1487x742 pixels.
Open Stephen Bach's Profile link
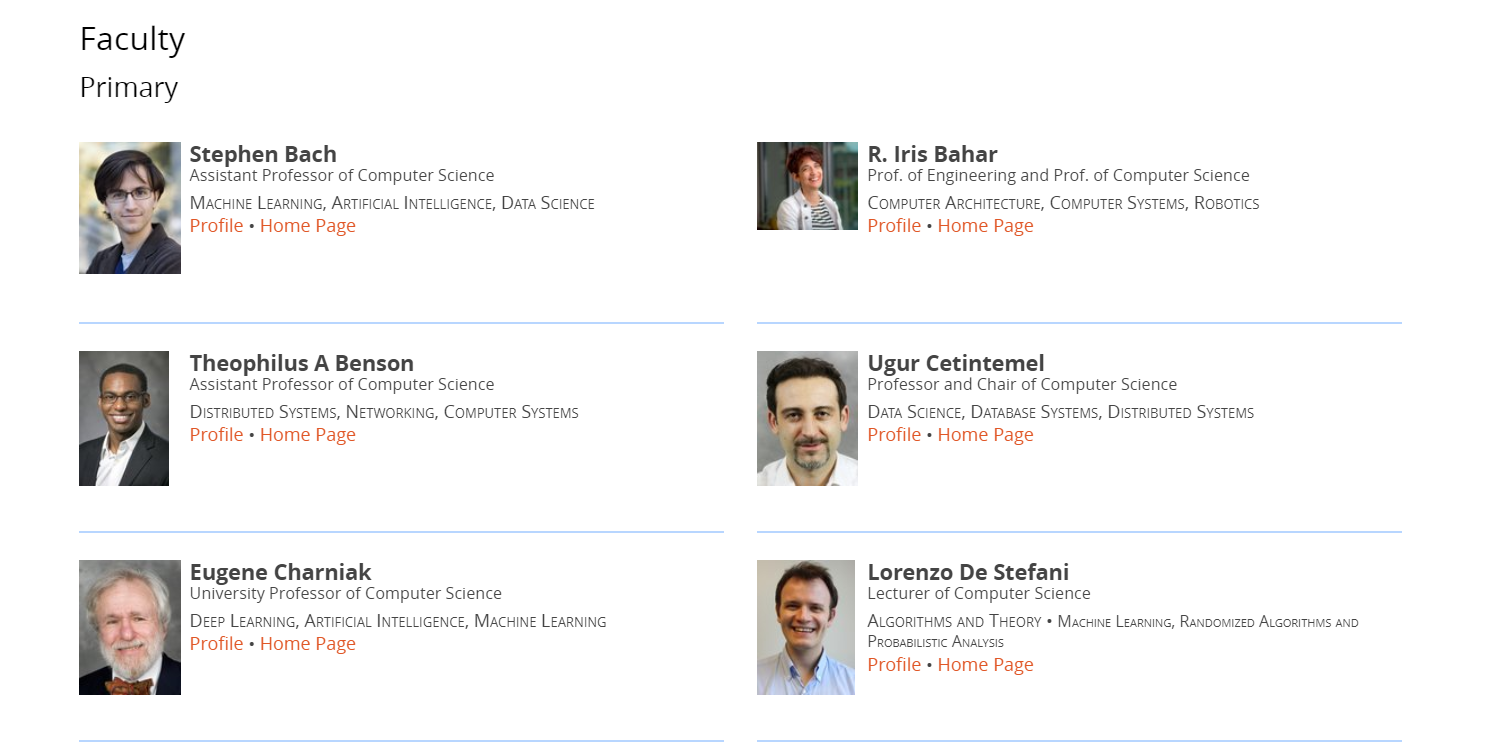pyautogui.click(x=216, y=226)
